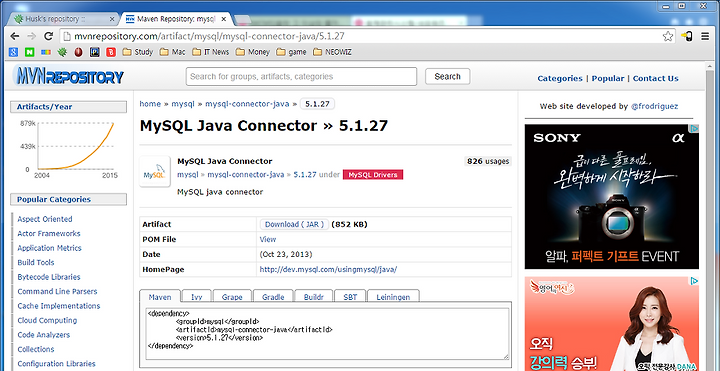
Task: Select the Buildr dependency tab
Action: [314, 297]
